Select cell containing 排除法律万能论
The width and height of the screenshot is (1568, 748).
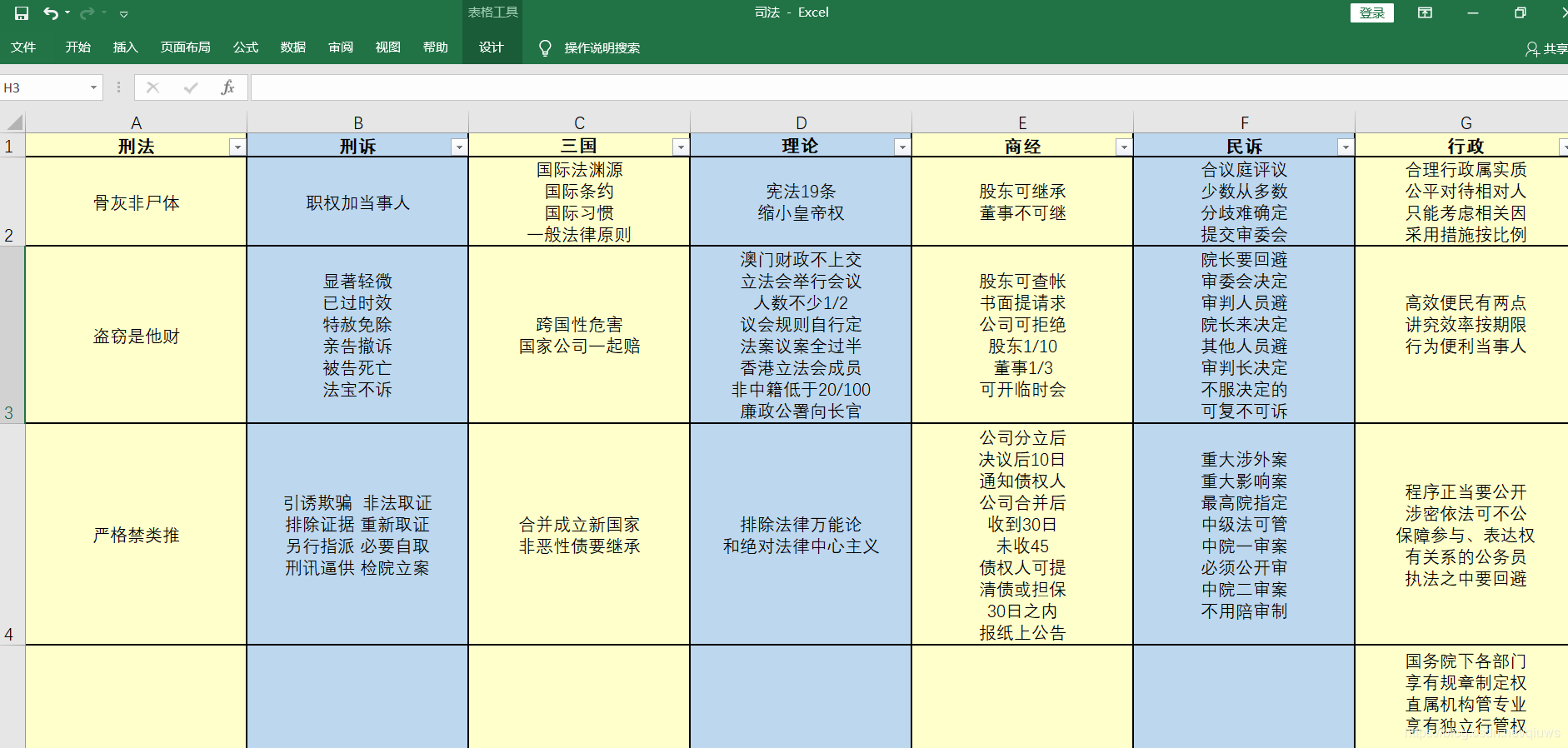(x=801, y=535)
